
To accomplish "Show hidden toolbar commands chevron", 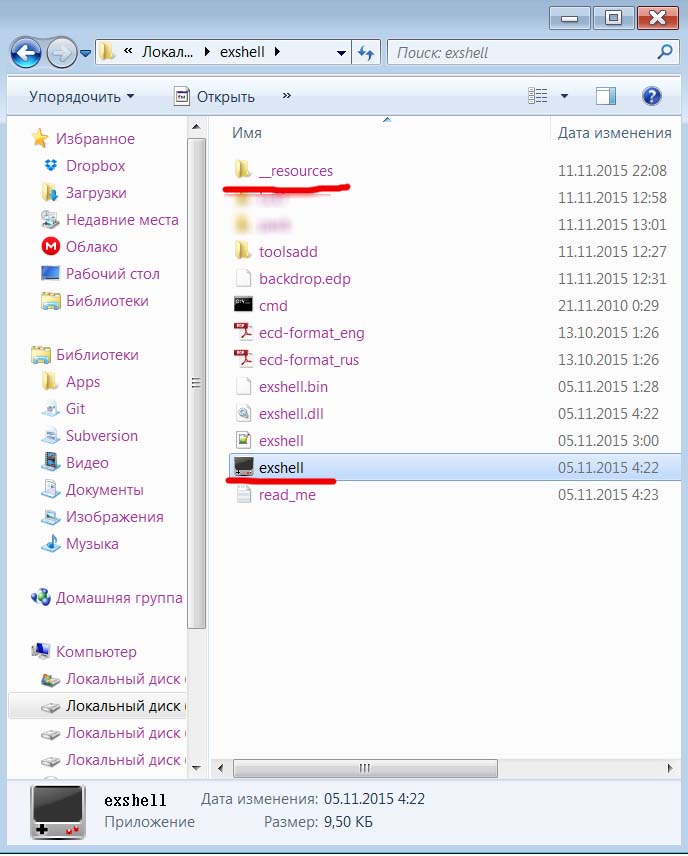I will click(287, 96).
